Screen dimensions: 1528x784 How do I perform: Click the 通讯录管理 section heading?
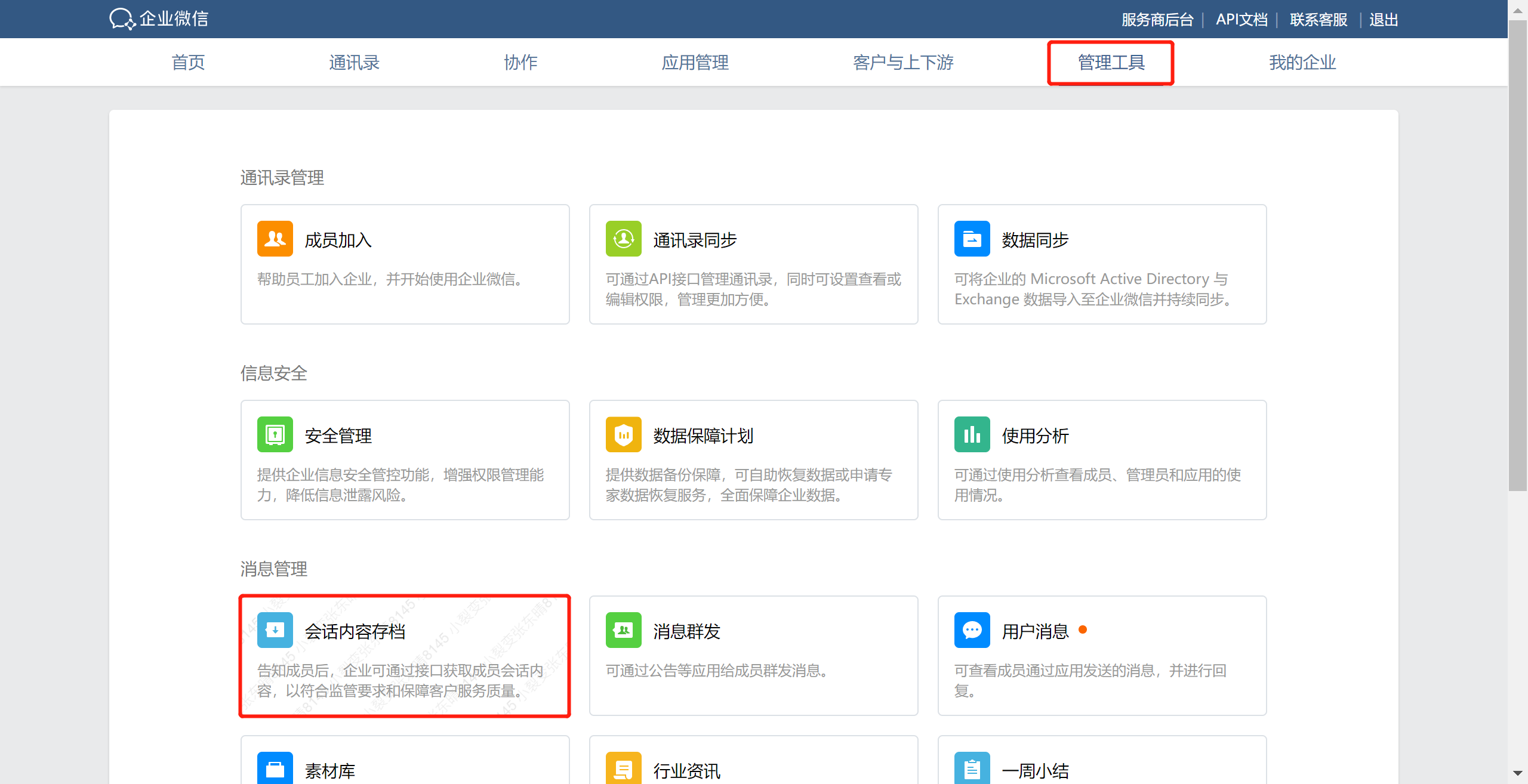pos(282,178)
